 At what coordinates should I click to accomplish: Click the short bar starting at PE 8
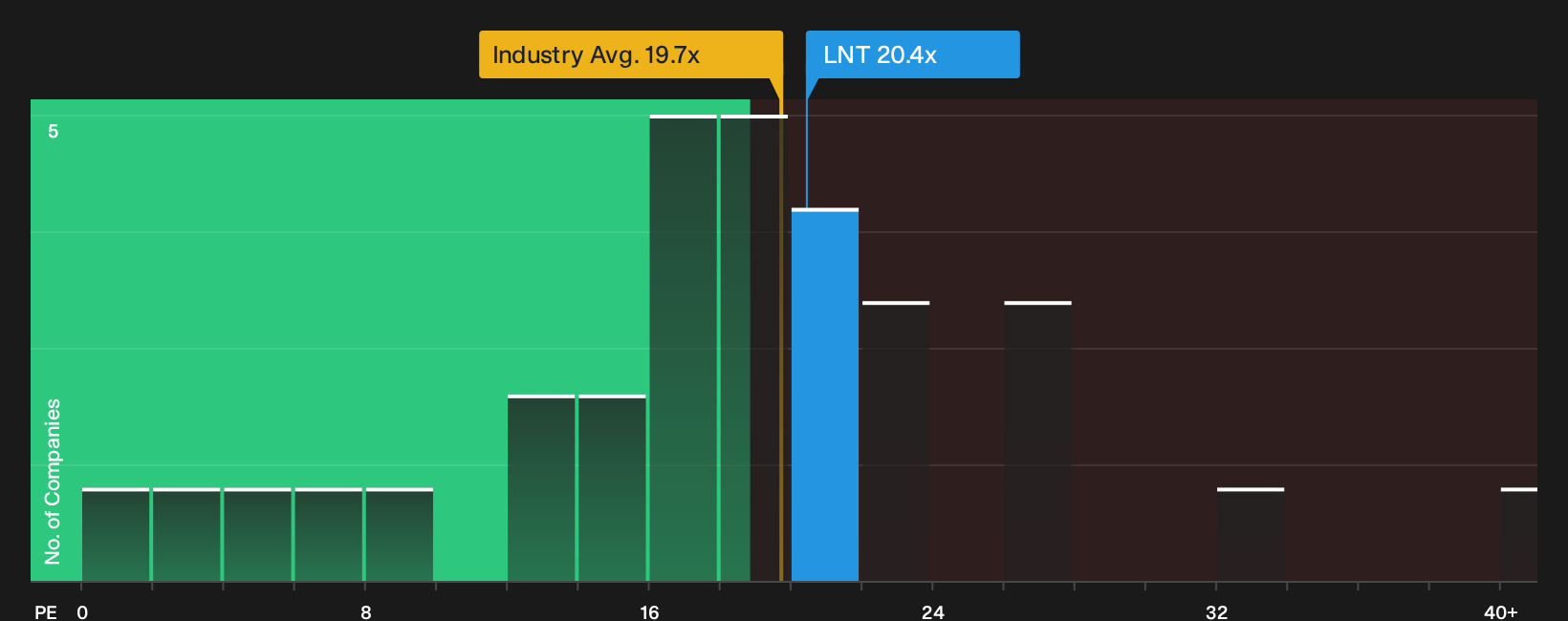(400, 535)
